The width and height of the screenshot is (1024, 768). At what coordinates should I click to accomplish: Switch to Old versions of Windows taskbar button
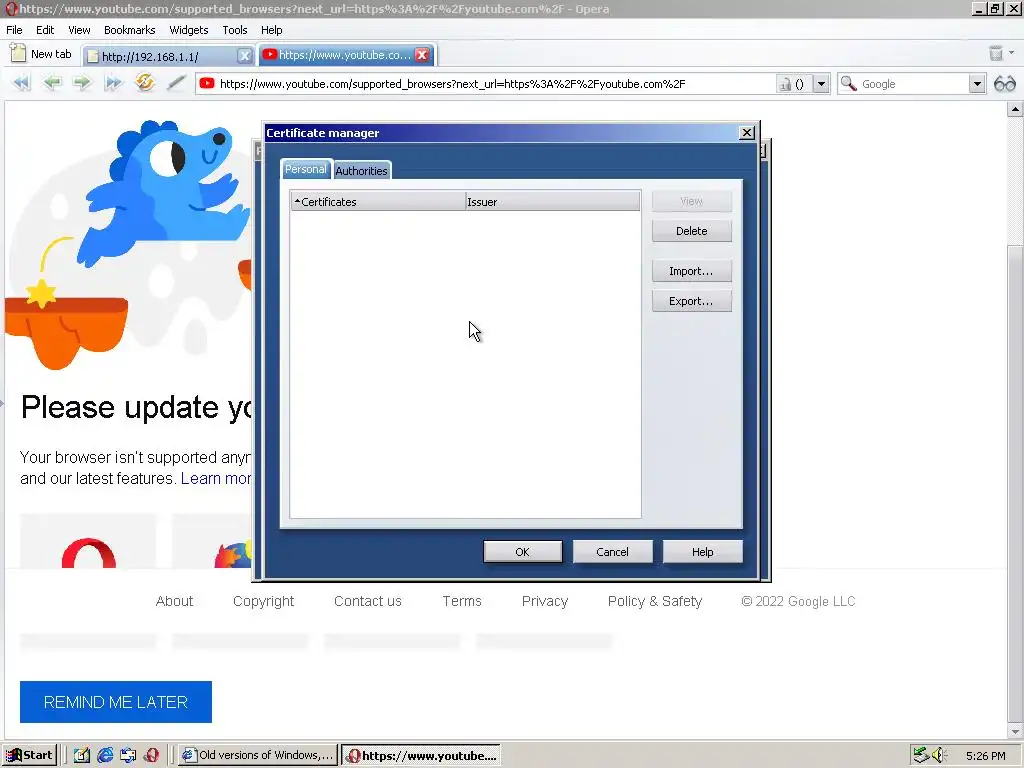pyautogui.click(x=258, y=756)
